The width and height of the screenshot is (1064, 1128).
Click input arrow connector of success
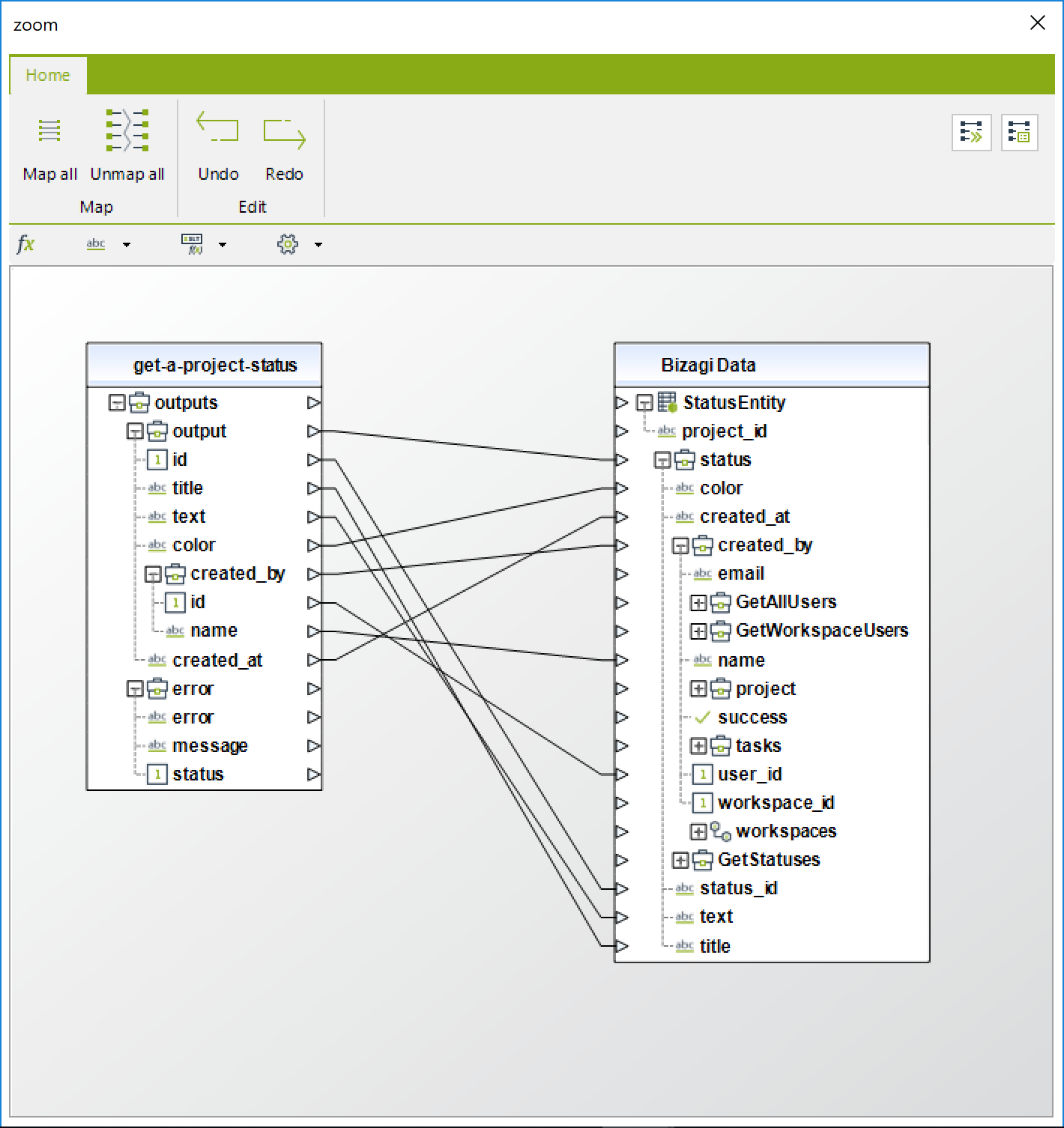pos(621,718)
